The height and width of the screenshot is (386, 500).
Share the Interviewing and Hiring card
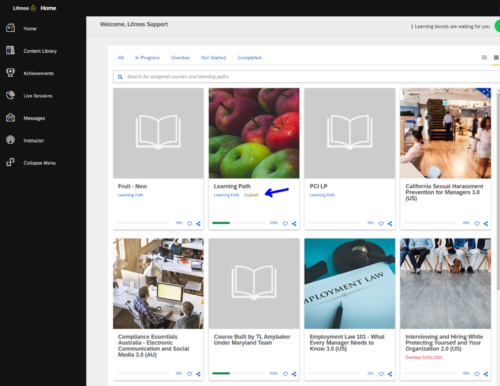[486, 374]
